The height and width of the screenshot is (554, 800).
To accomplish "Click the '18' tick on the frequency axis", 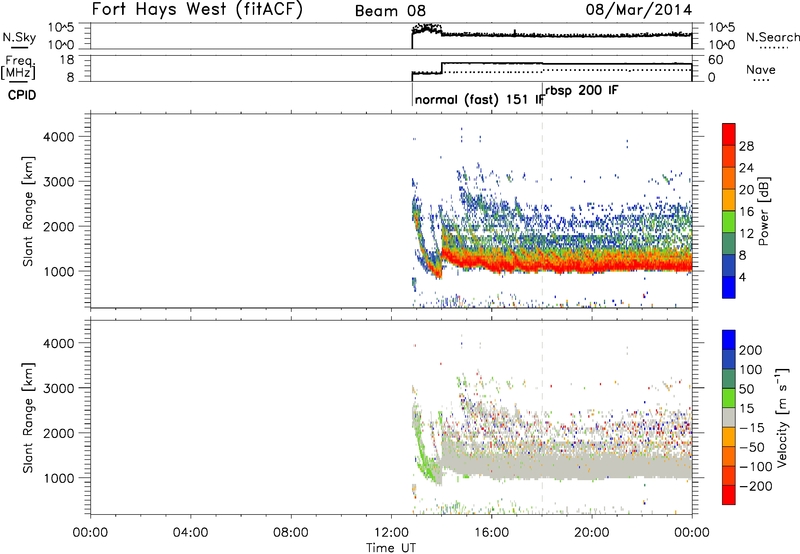I will click(67, 60).
